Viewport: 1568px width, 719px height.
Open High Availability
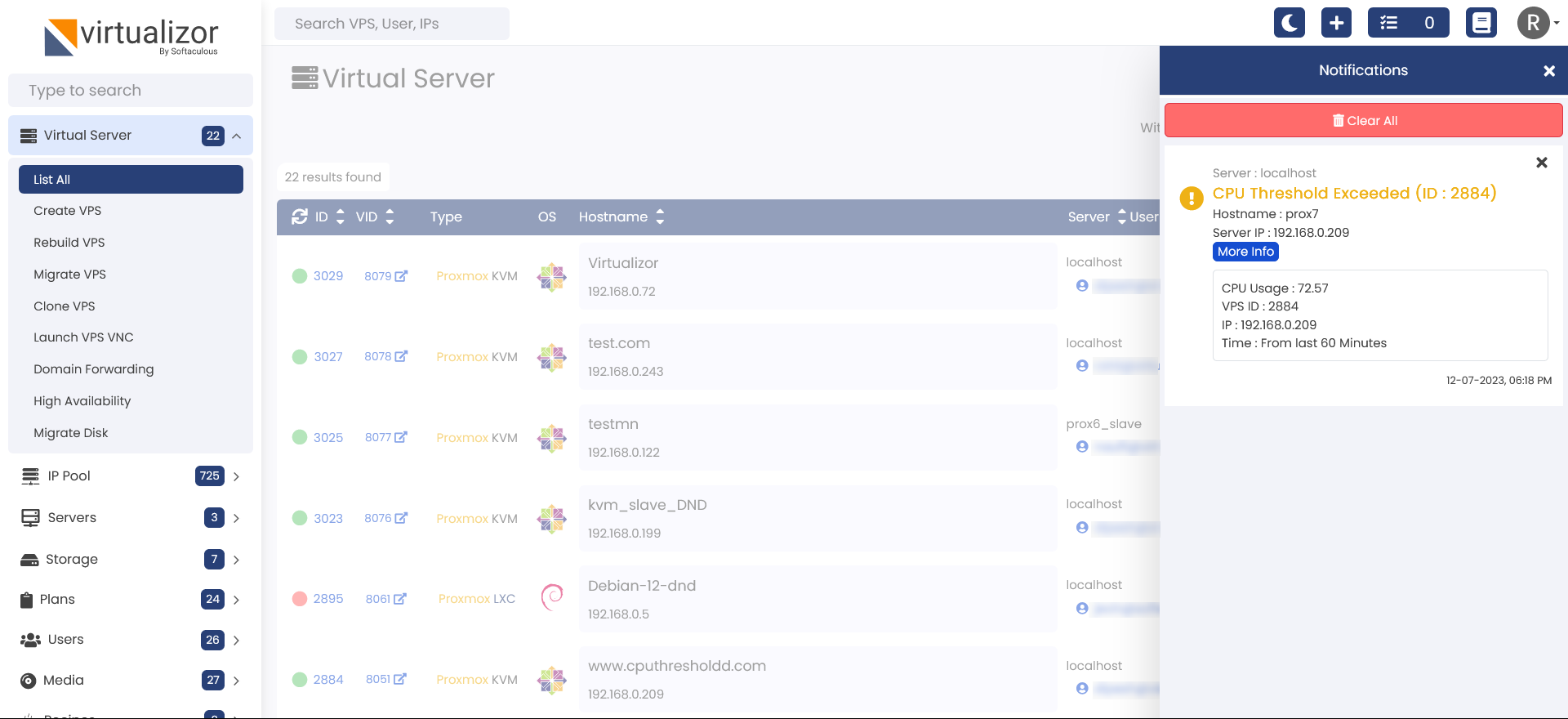pyautogui.click(x=82, y=401)
